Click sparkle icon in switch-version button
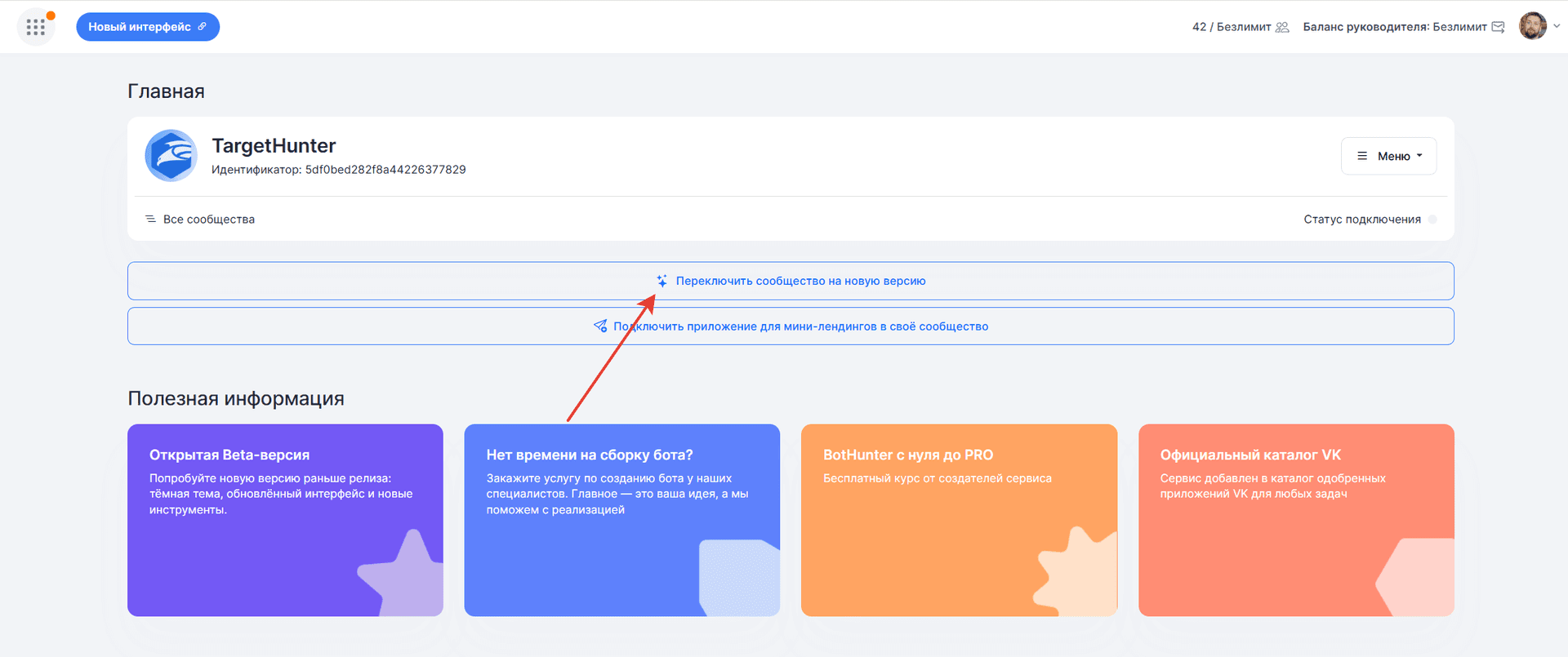Viewport: 1568px width, 657px height. coord(662,281)
